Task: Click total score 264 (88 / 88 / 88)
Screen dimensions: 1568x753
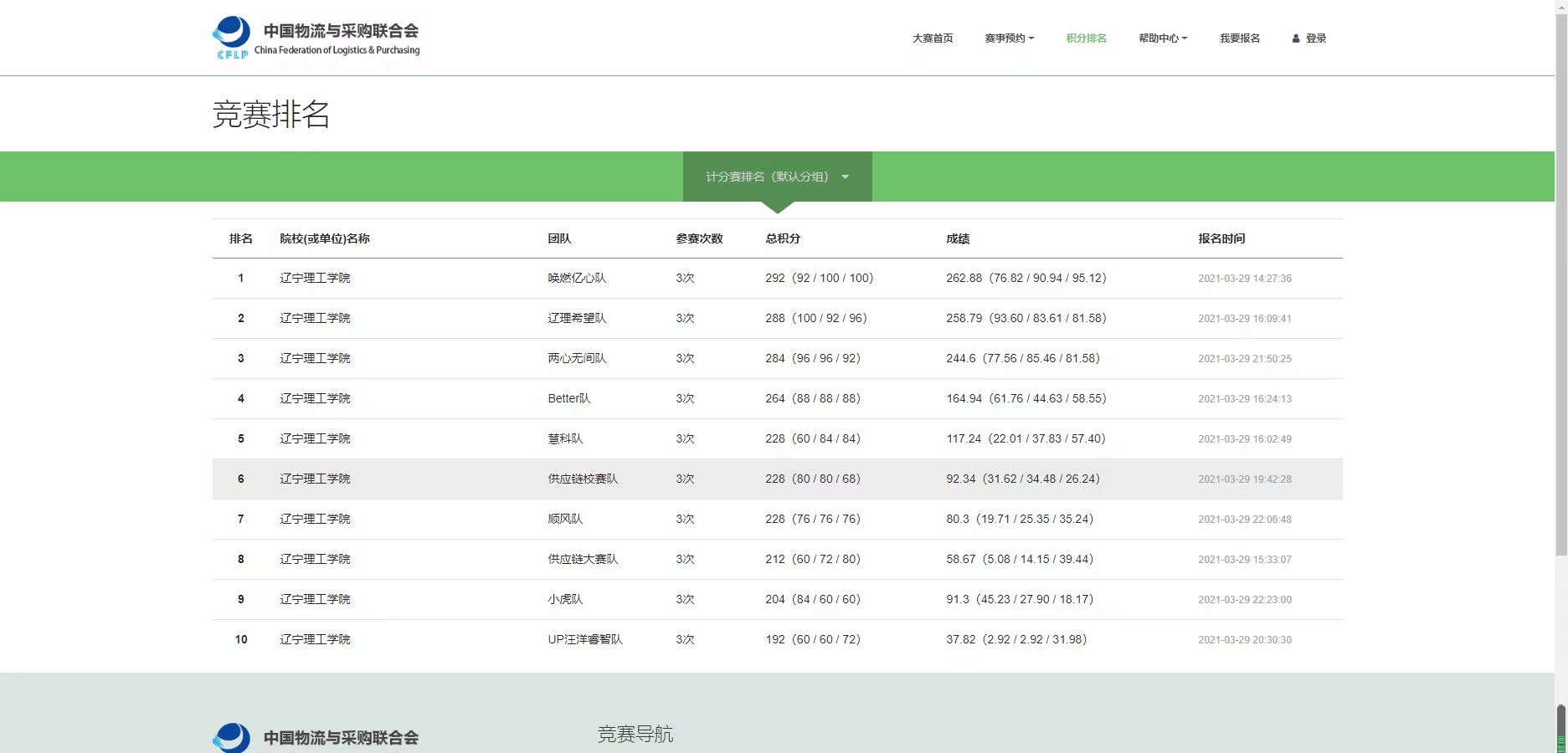Action: (813, 398)
